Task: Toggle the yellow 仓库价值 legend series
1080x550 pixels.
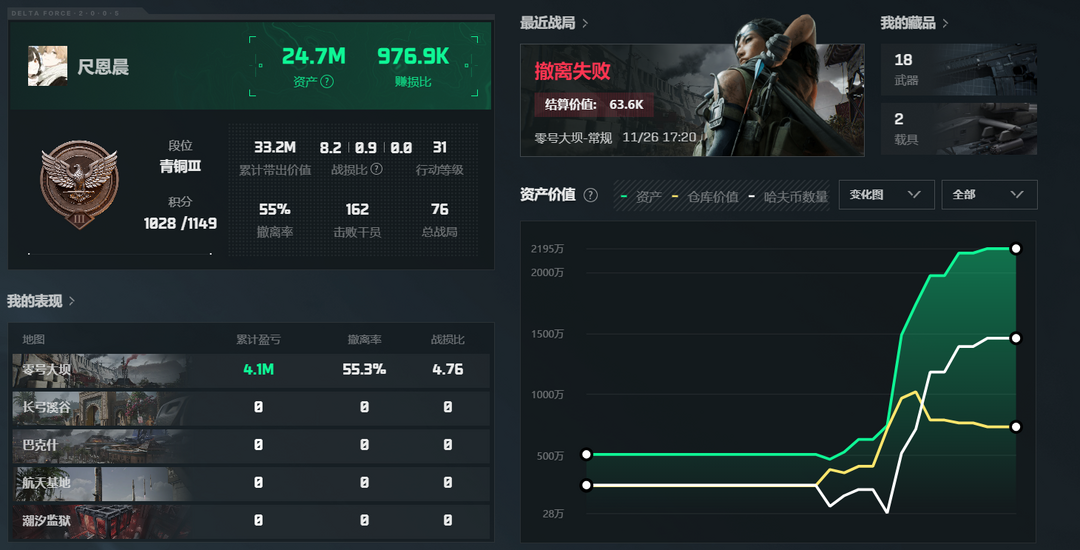Action: (711, 197)
